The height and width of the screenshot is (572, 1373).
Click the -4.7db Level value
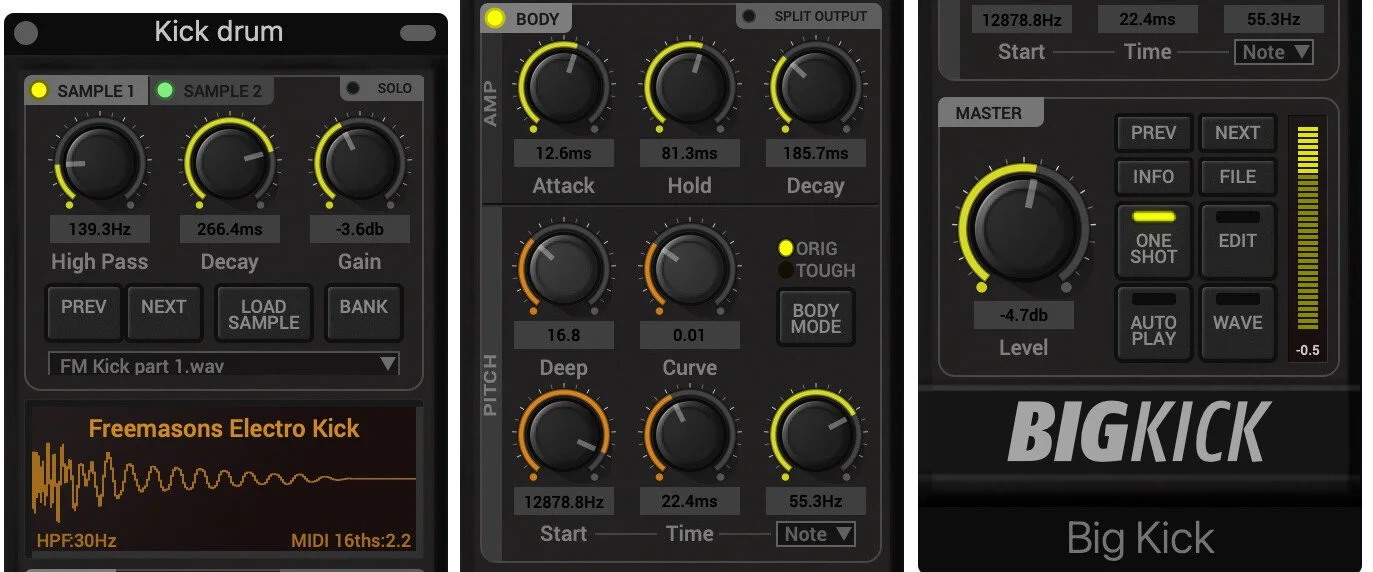click(x=1024, y=315)
